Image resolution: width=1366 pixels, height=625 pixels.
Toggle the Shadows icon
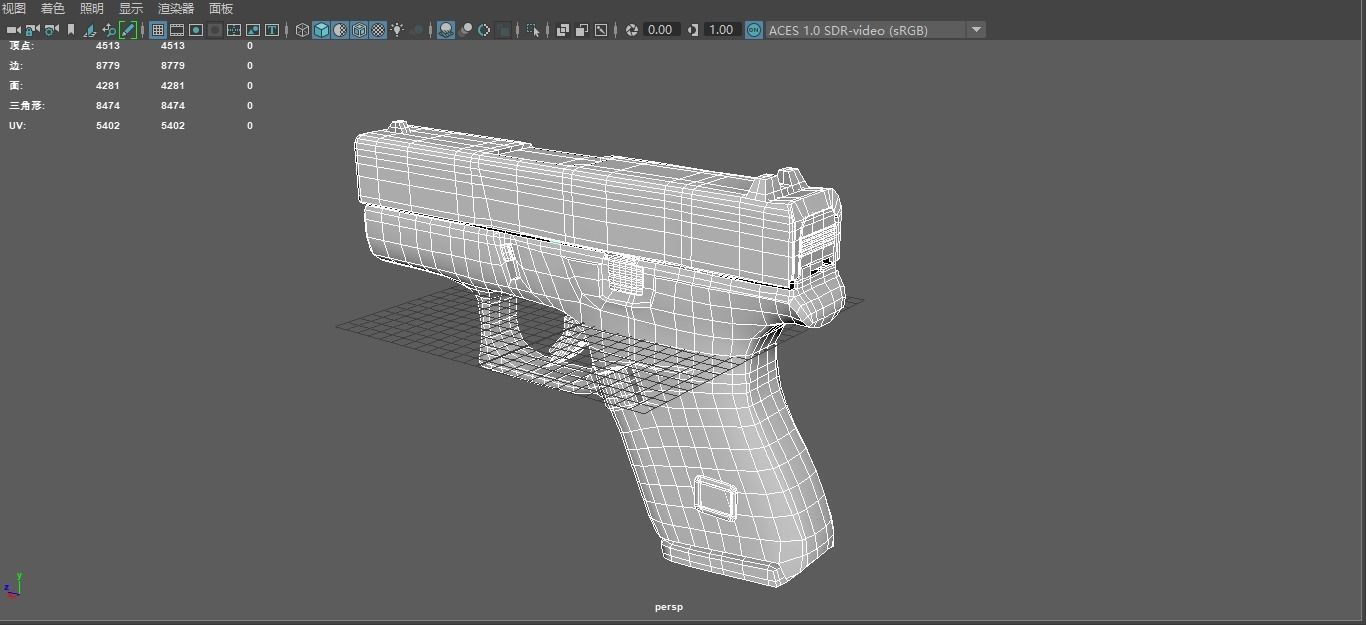(x=418, y=30)
